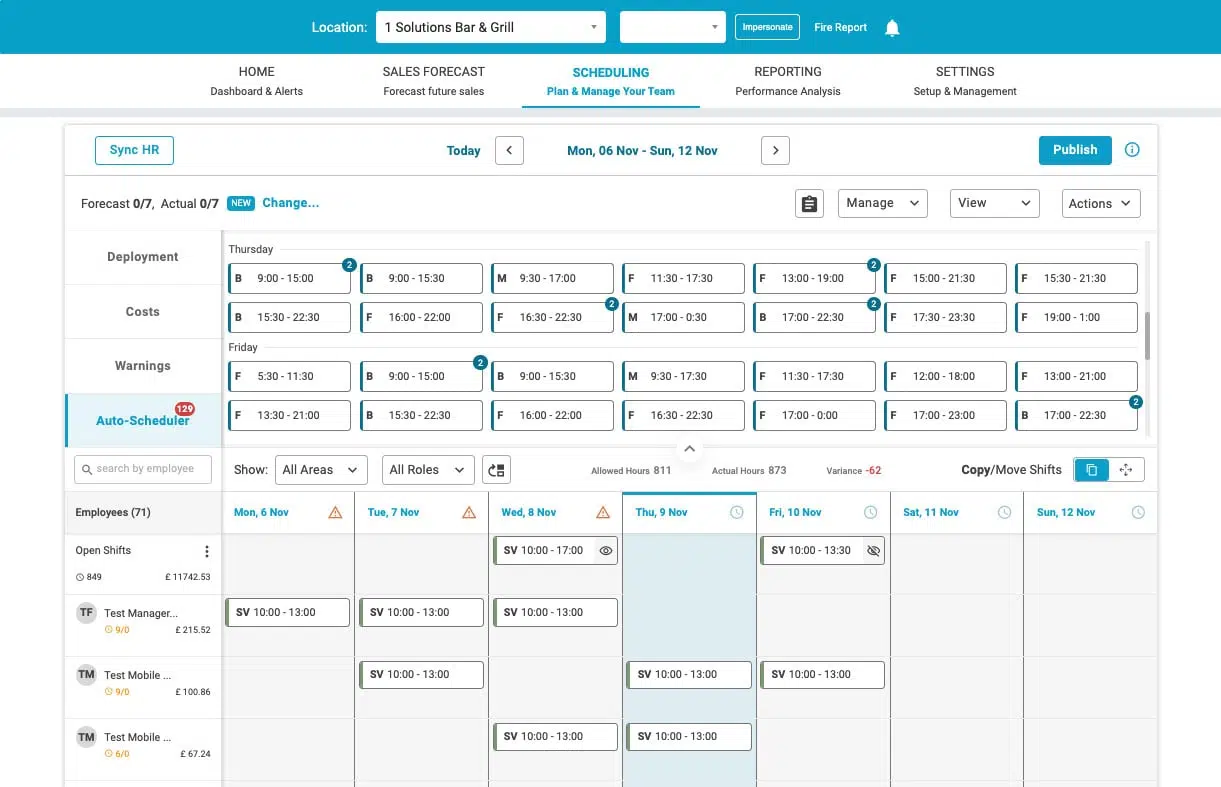Click the clock icon on Thu, 9 Nov
The width and height of the screenshot is (1221, 787).
pyautogui.click(x=737, y=511)
